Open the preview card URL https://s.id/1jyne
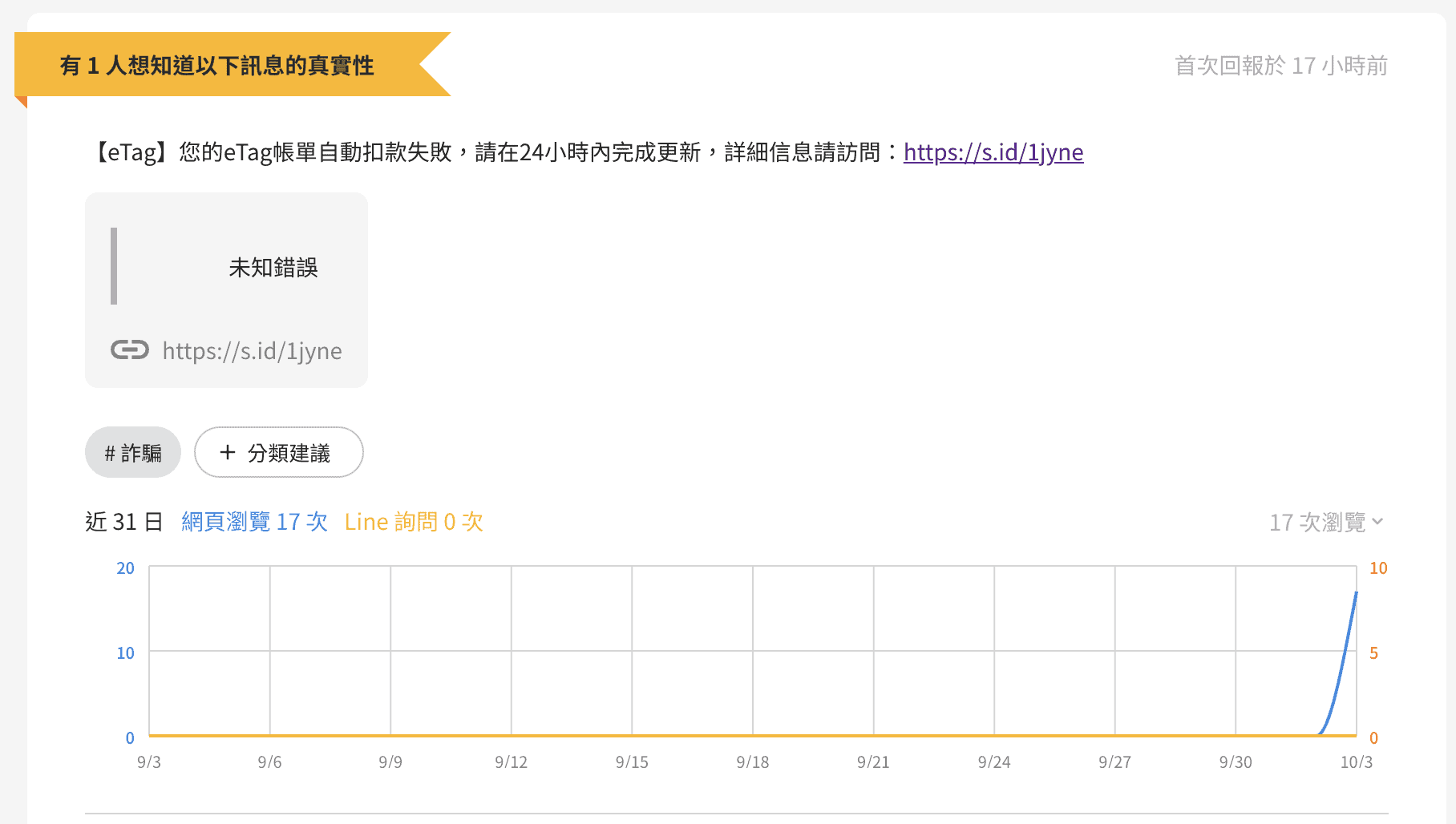Screen dimensions: 1456x824 pos(252,351)
